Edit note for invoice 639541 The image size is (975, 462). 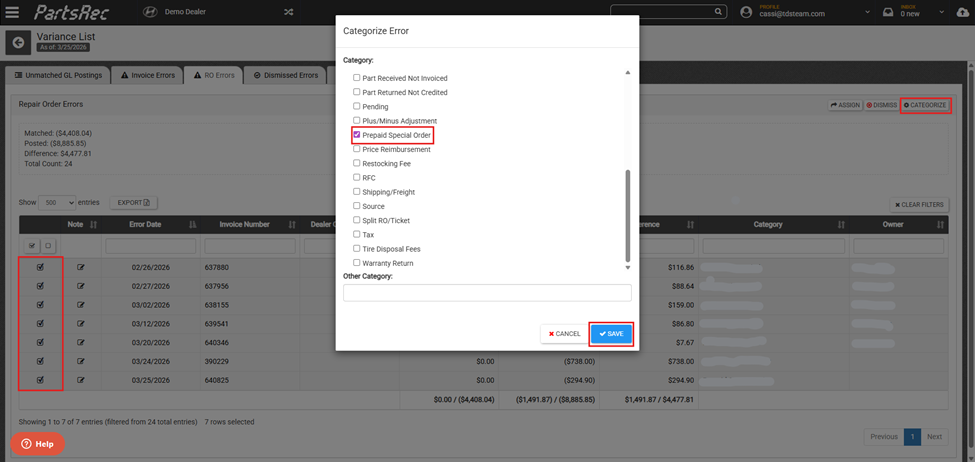80,324
